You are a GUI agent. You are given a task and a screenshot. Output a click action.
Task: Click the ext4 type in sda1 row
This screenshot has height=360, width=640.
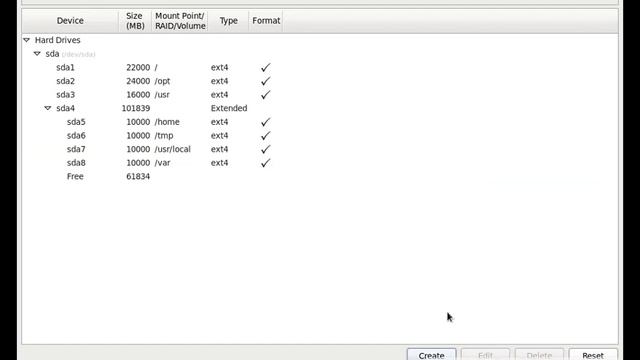[220, 67]
